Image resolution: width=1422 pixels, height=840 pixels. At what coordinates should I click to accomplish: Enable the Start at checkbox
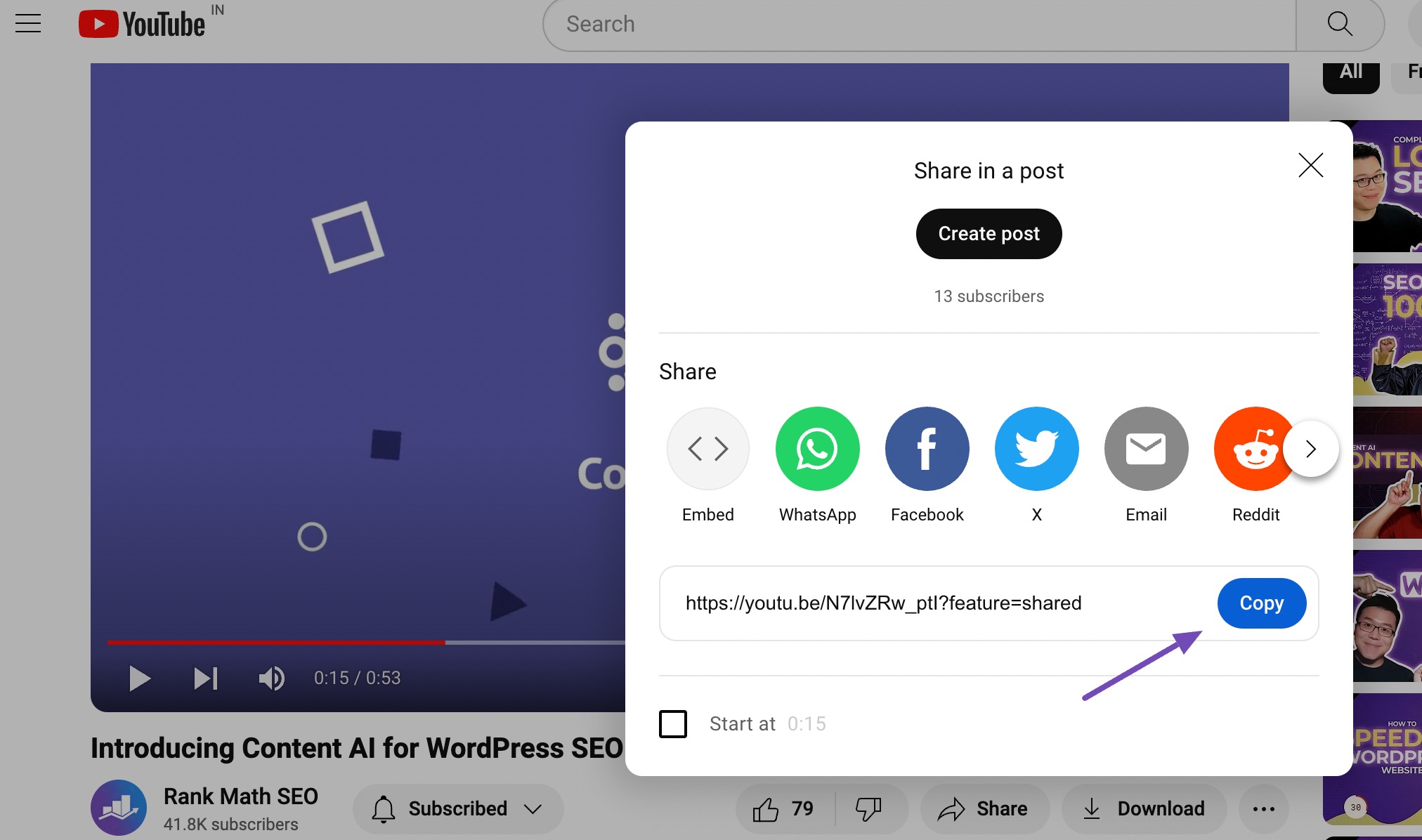672,724
